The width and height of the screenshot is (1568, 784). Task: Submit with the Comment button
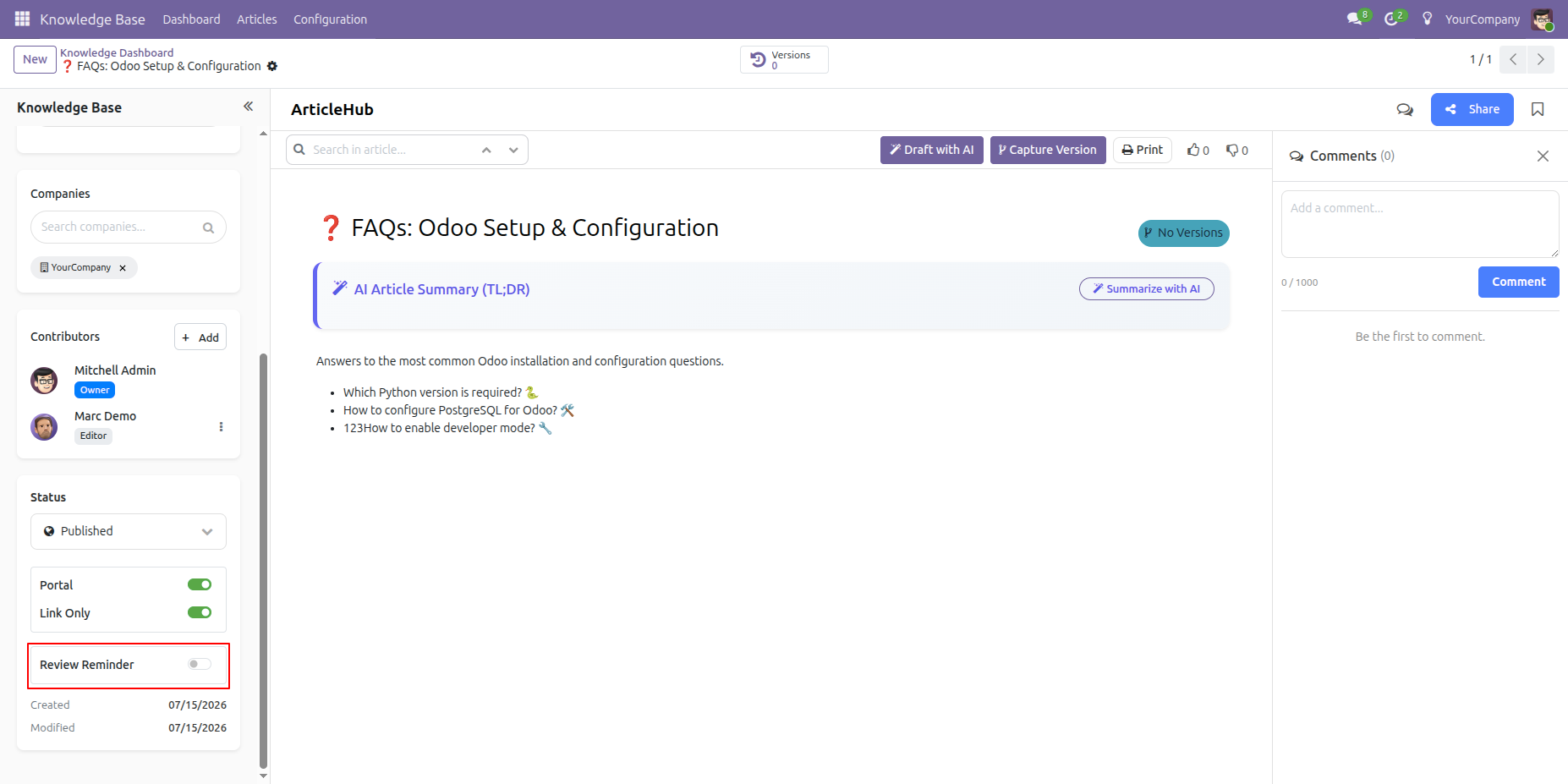(x=1518, y=282)
